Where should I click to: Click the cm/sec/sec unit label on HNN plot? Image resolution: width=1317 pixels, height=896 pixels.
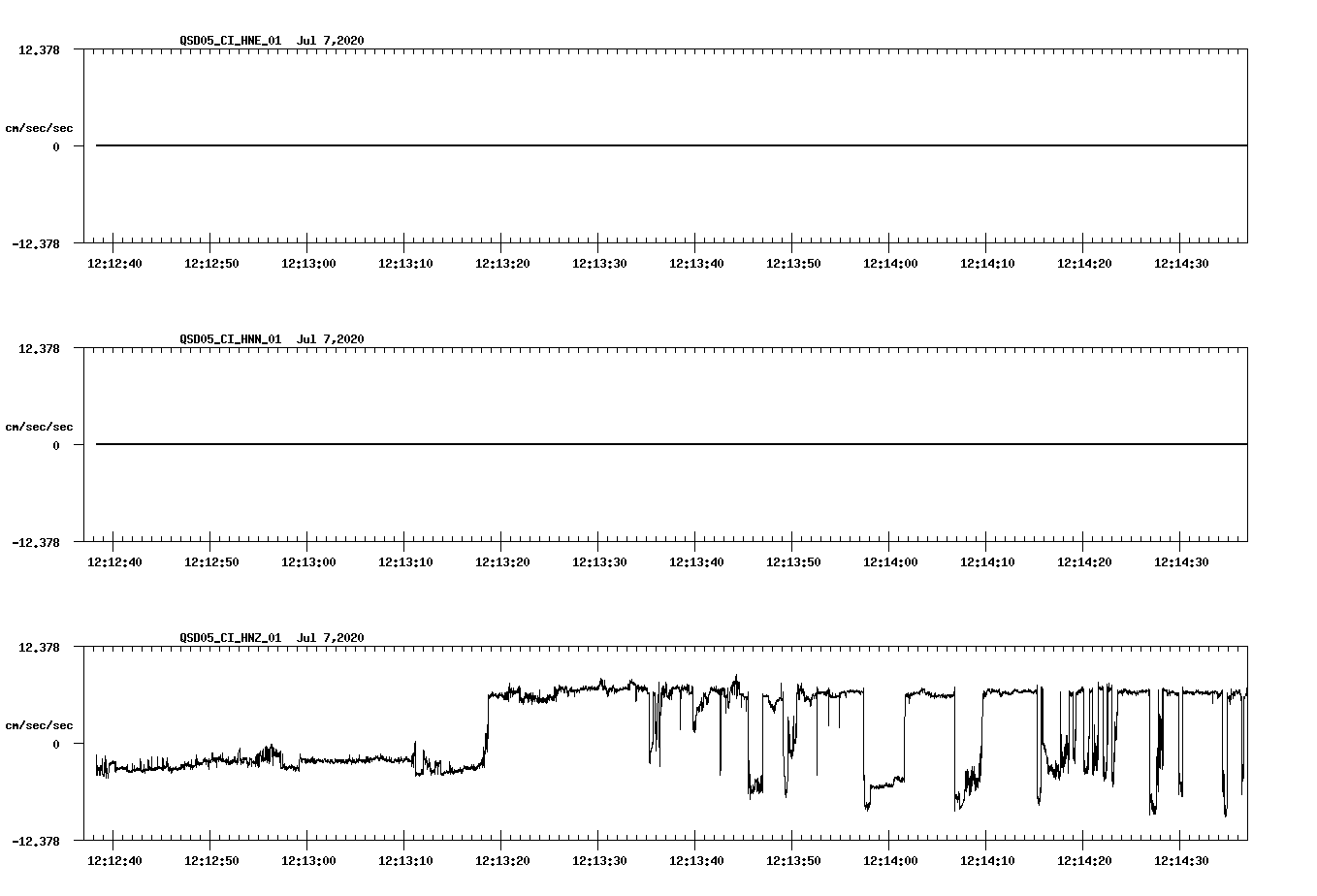40,427
